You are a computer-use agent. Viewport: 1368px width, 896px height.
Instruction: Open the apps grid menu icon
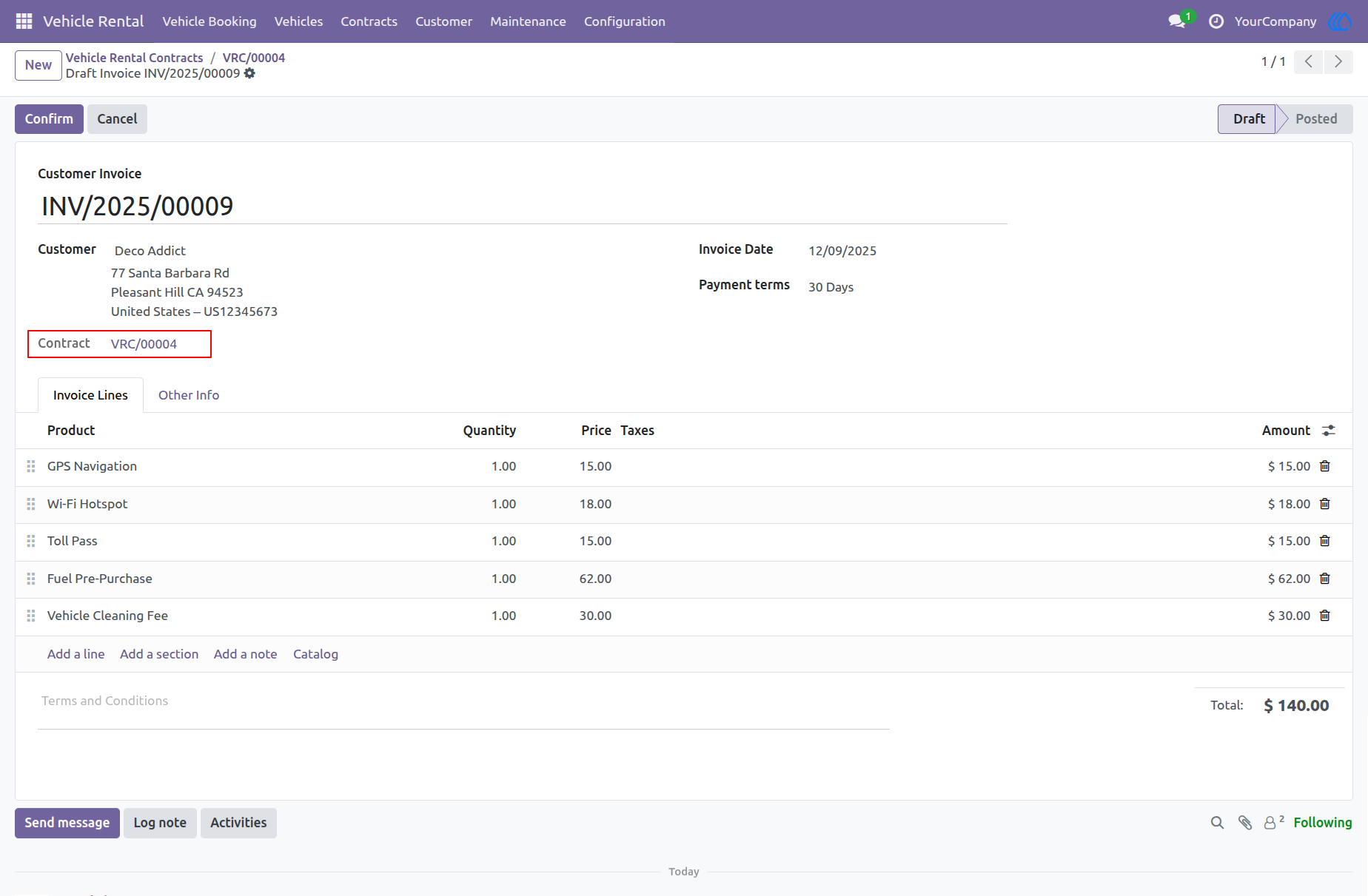[24, 21]
